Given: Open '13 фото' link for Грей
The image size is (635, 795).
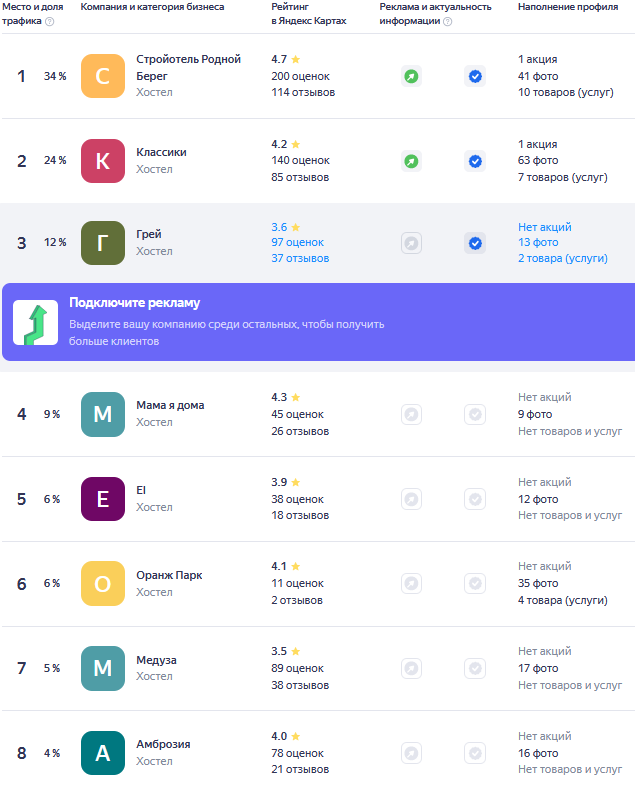Looking at the screenshot, I should pos(538,242).
